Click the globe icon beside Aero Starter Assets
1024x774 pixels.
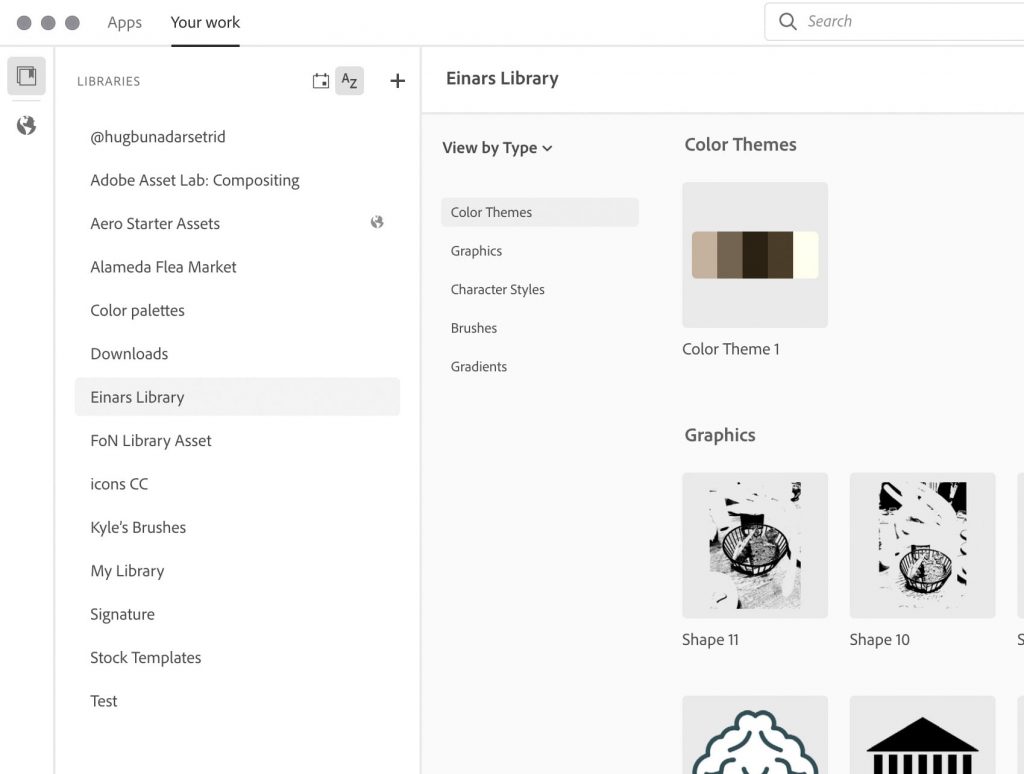pos(377,222)
